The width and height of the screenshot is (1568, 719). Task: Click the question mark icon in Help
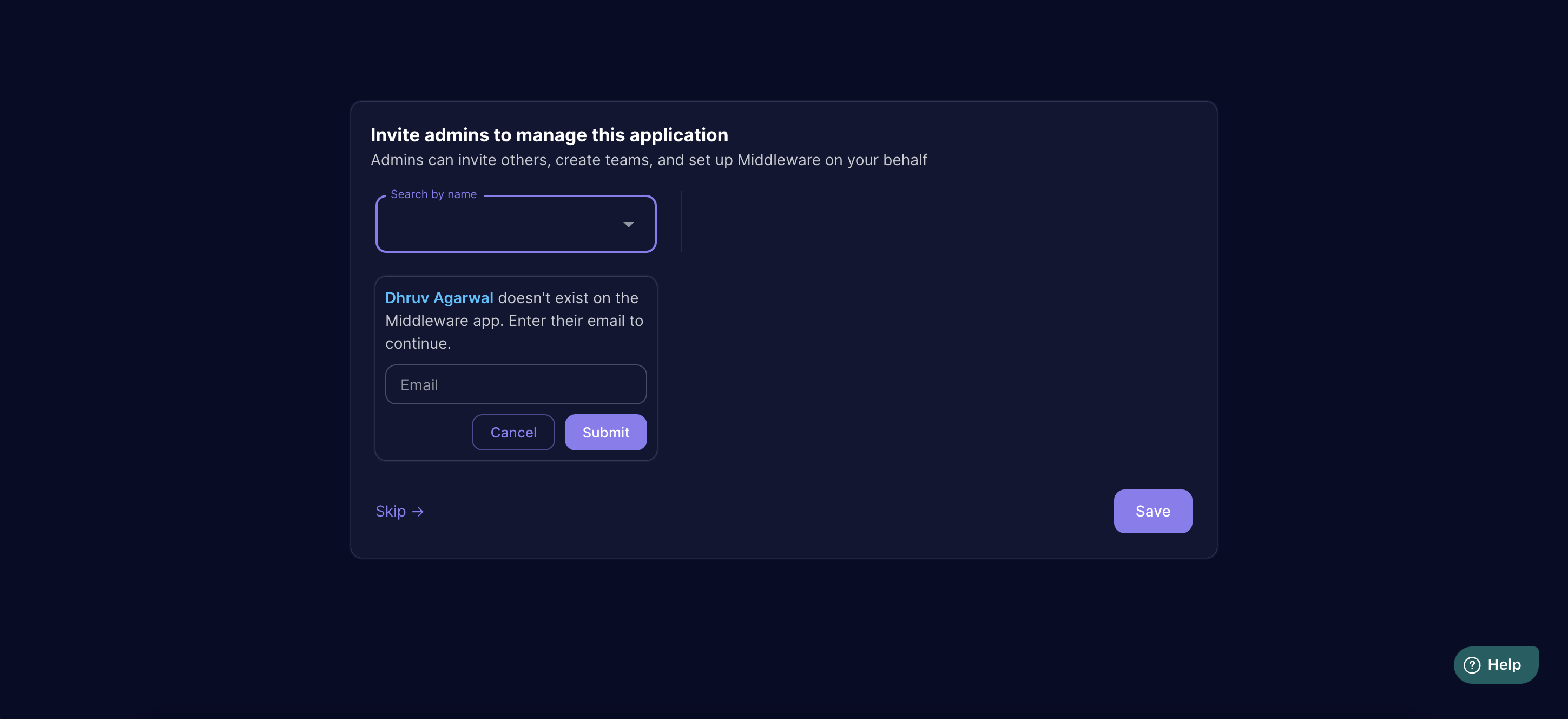pos(1472,665)
